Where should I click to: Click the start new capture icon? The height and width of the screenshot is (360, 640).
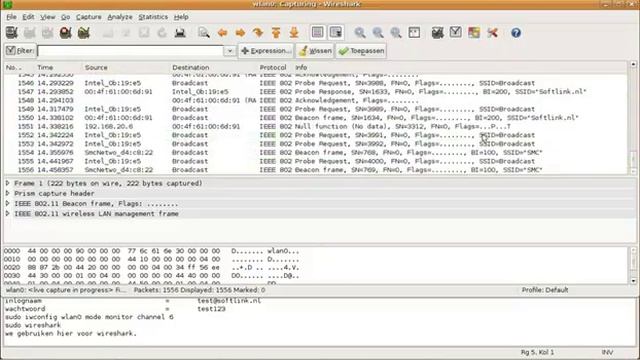[47, 33]
